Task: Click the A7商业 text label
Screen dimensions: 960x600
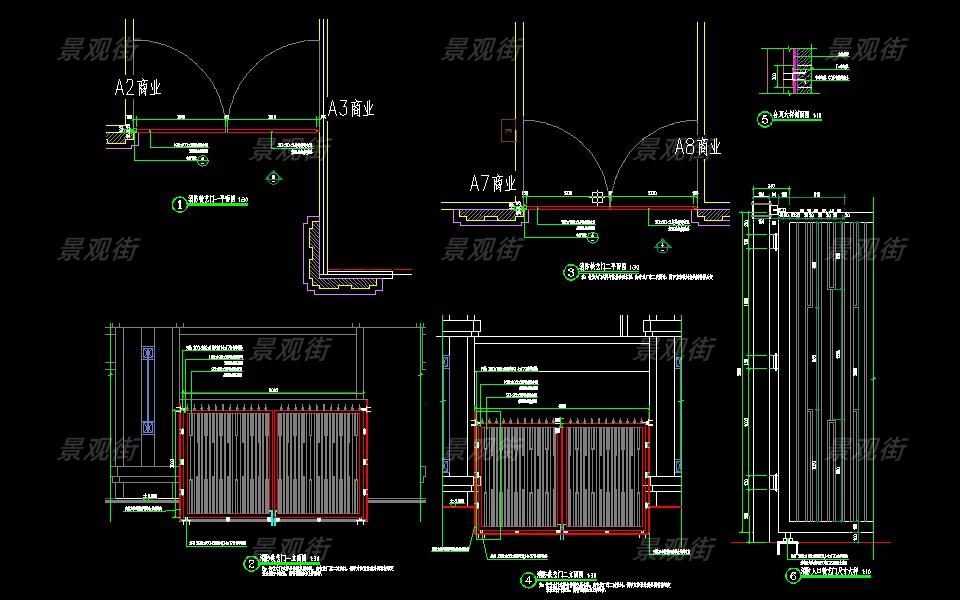Action: pyautogui.click(x=493, y=183)
